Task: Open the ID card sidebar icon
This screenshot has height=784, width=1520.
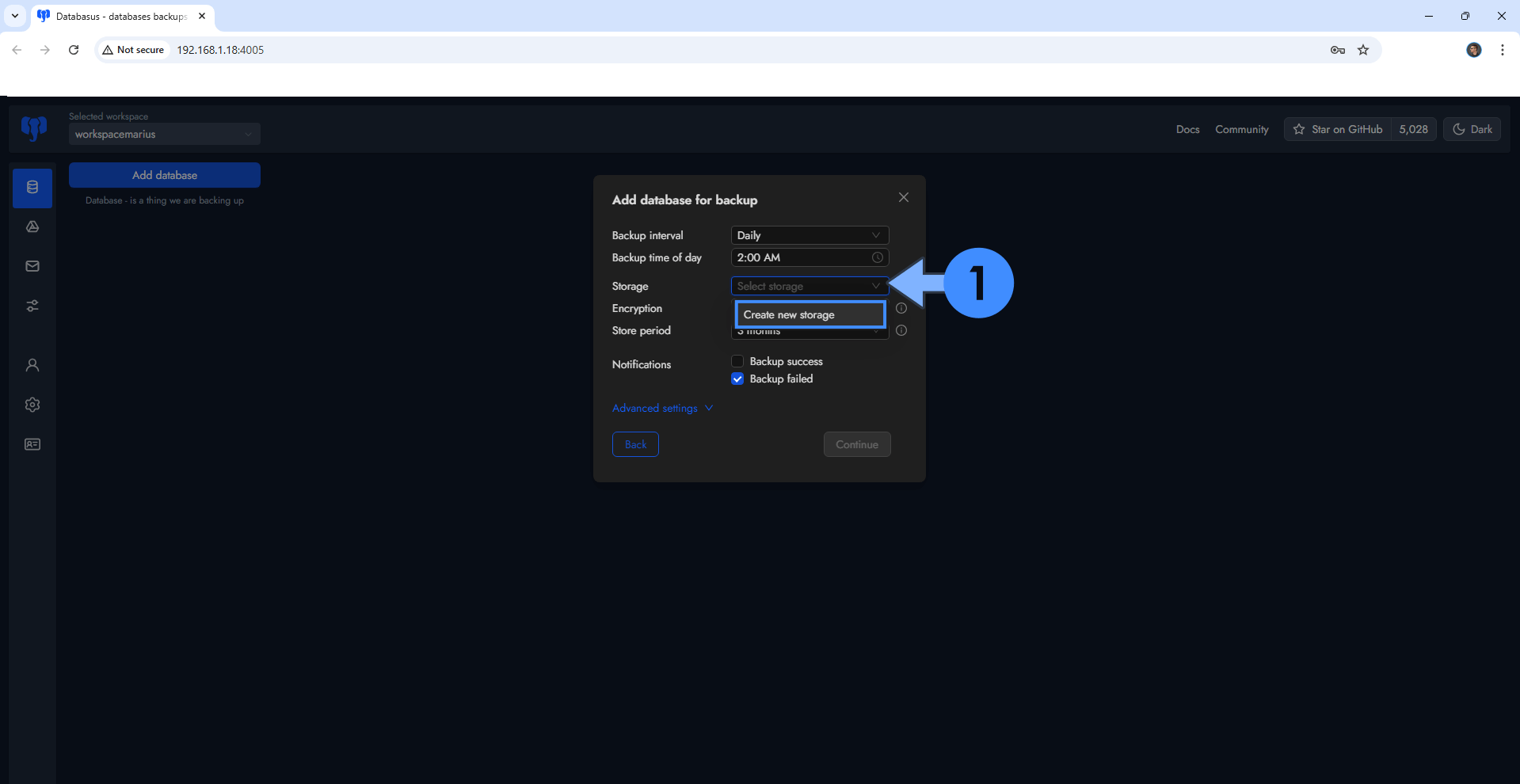Action: coord(32,444)
